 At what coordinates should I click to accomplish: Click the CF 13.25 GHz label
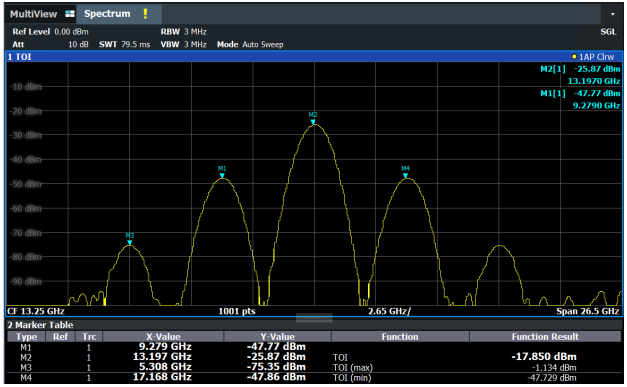coord(36,311)
